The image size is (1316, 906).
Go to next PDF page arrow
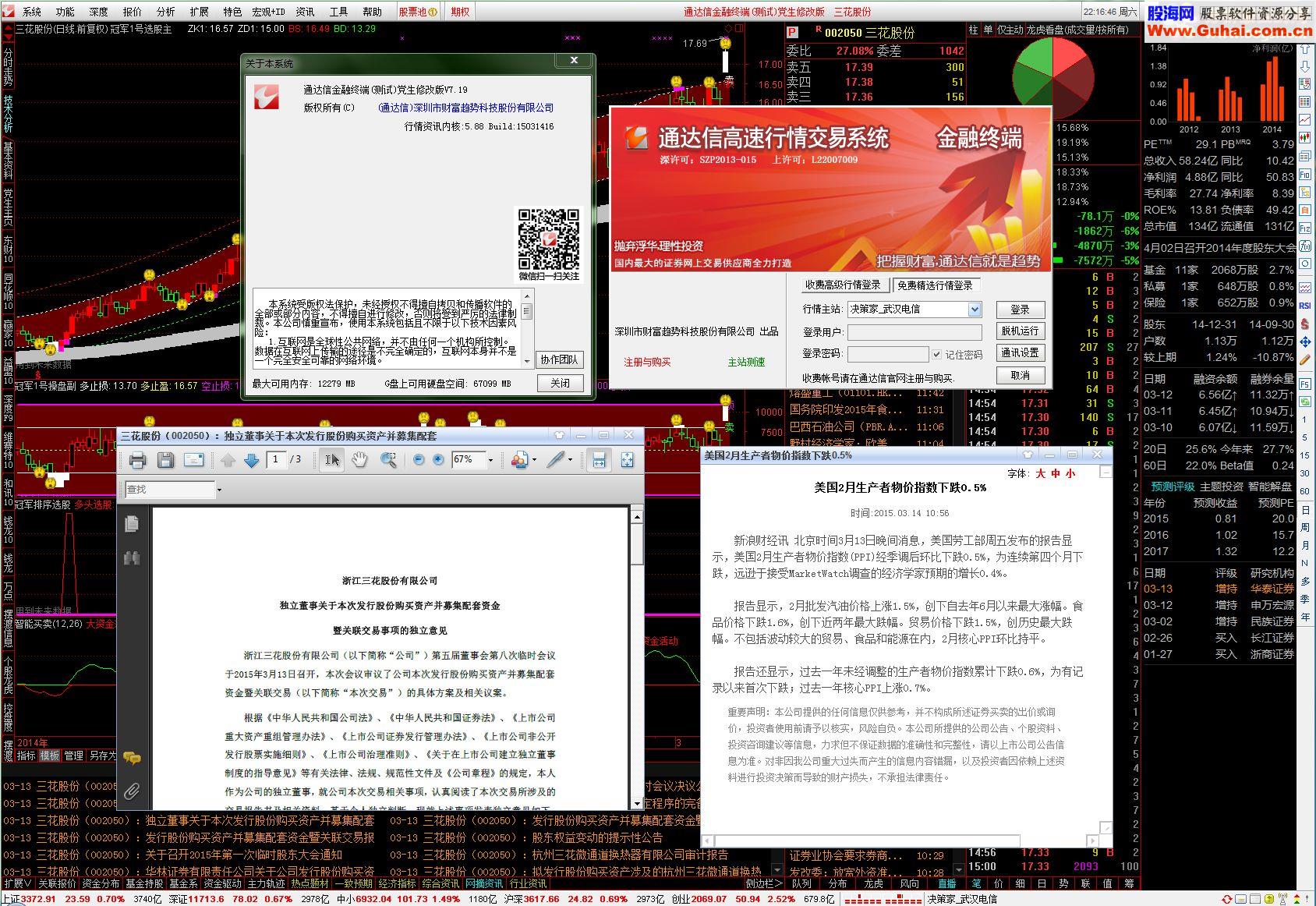click(251, 460)
